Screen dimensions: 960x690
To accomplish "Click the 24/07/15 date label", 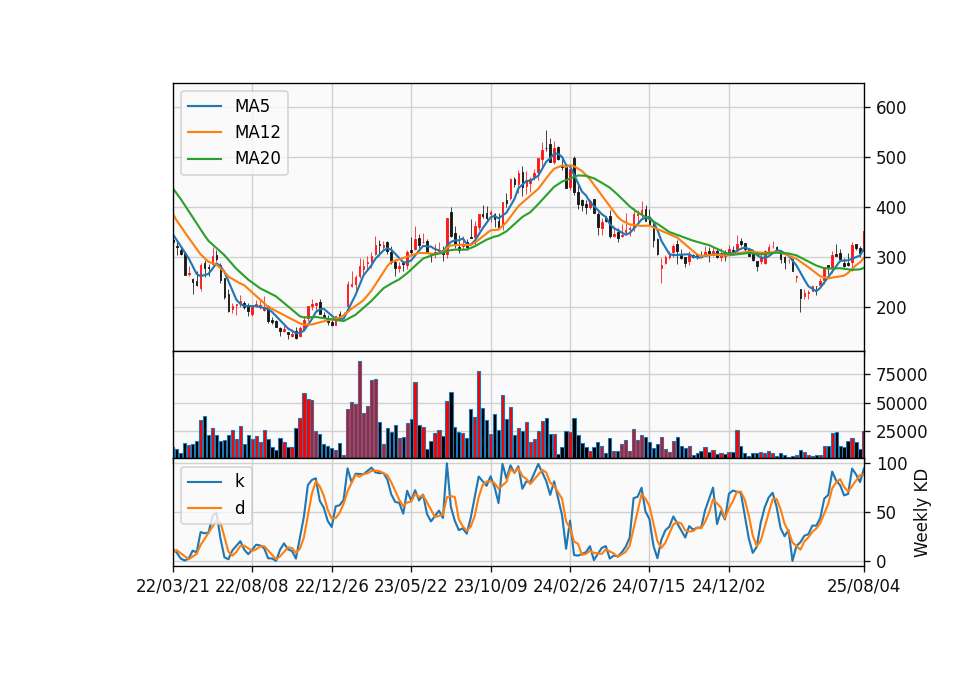I will [649, 587].
